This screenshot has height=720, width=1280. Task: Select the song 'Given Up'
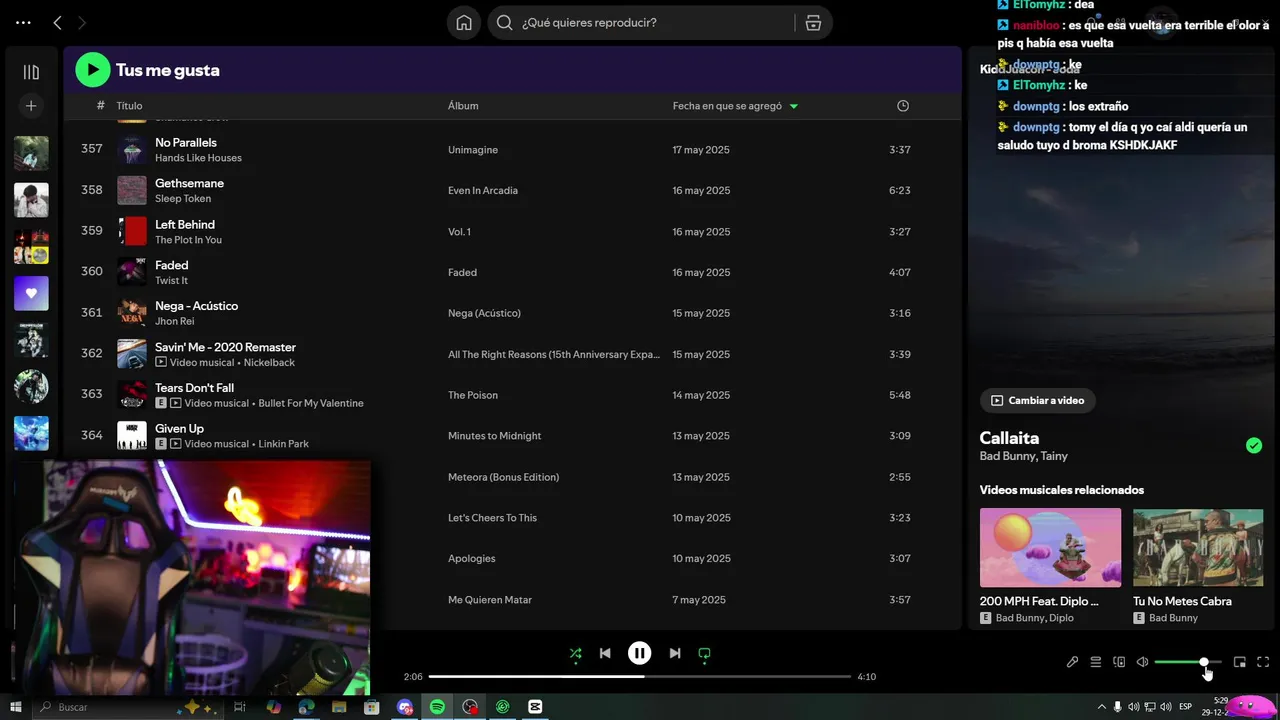(179, 428)
